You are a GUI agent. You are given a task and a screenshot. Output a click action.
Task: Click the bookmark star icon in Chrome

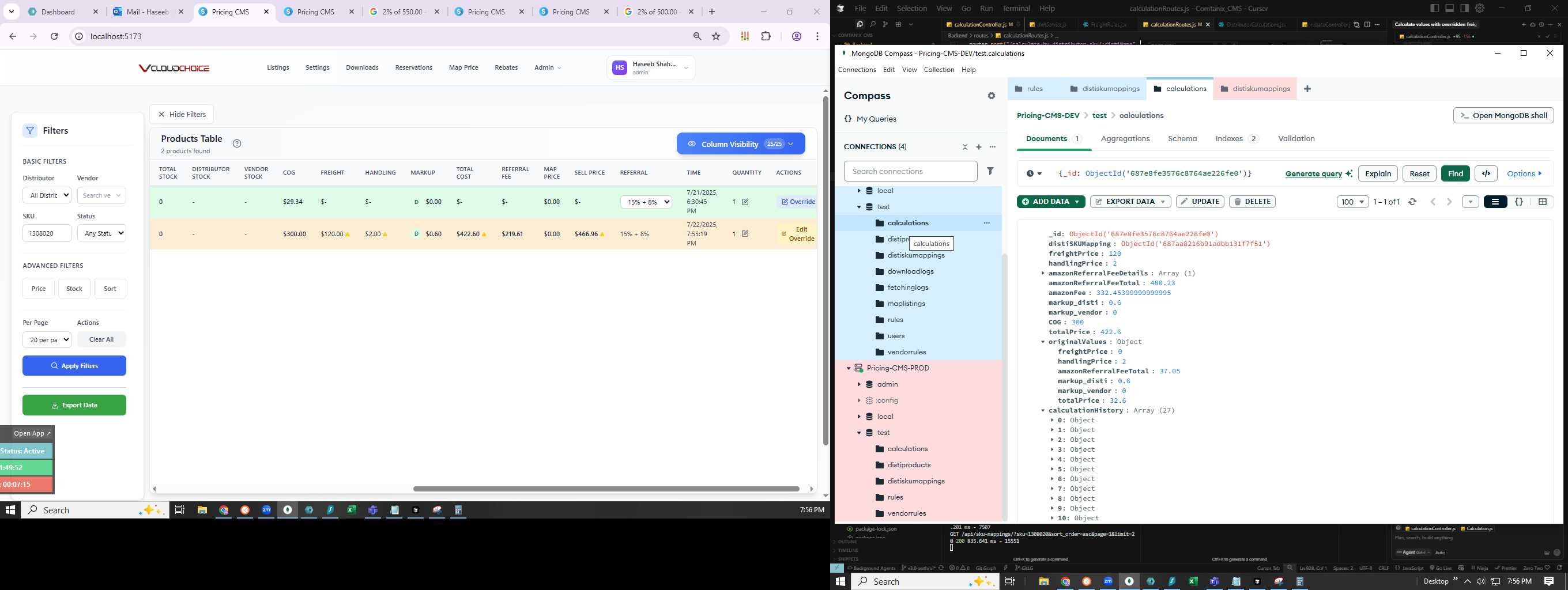(x=717, y=36)
